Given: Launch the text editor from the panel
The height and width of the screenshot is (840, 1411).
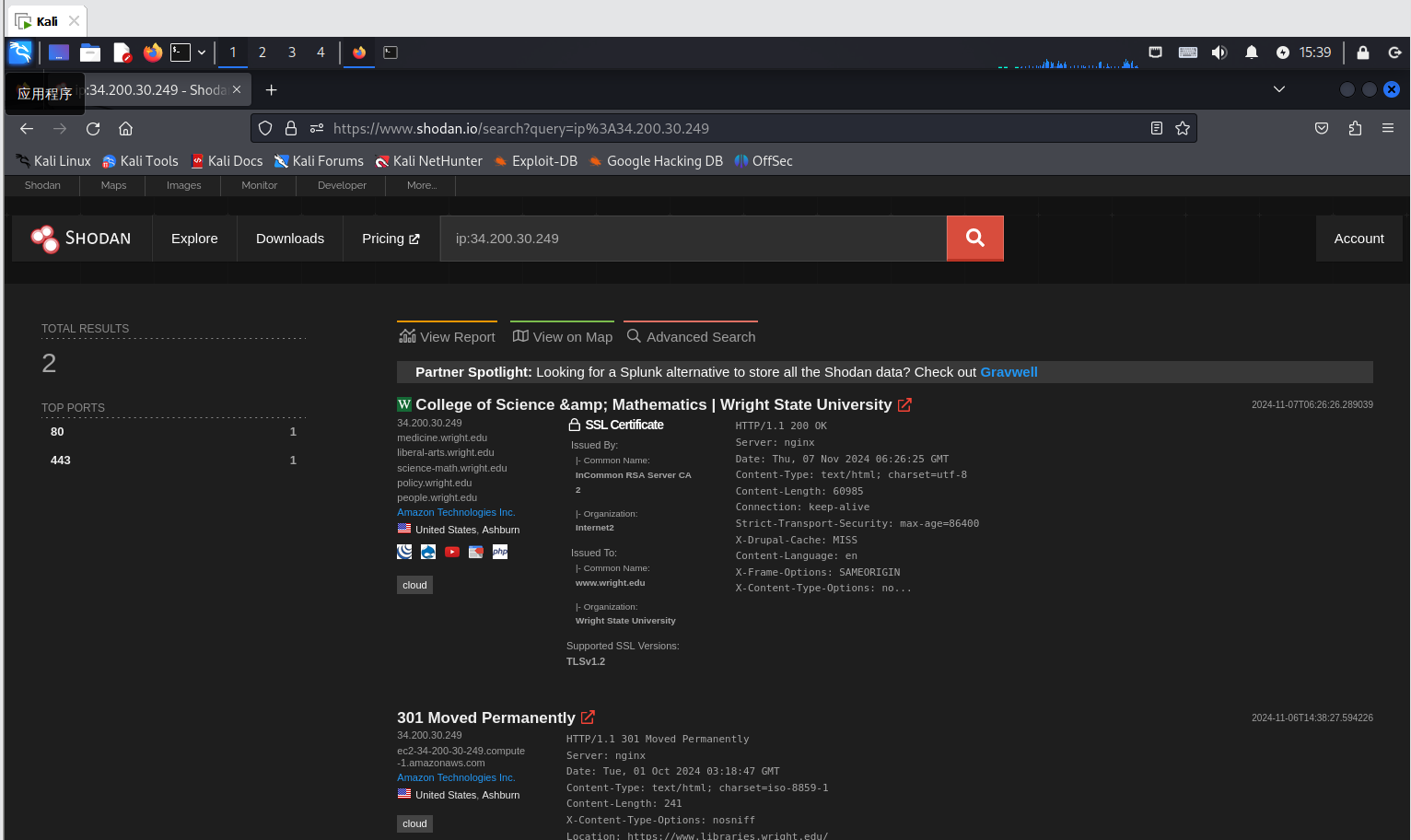Looking at the screenshot, I should [122, 52].
